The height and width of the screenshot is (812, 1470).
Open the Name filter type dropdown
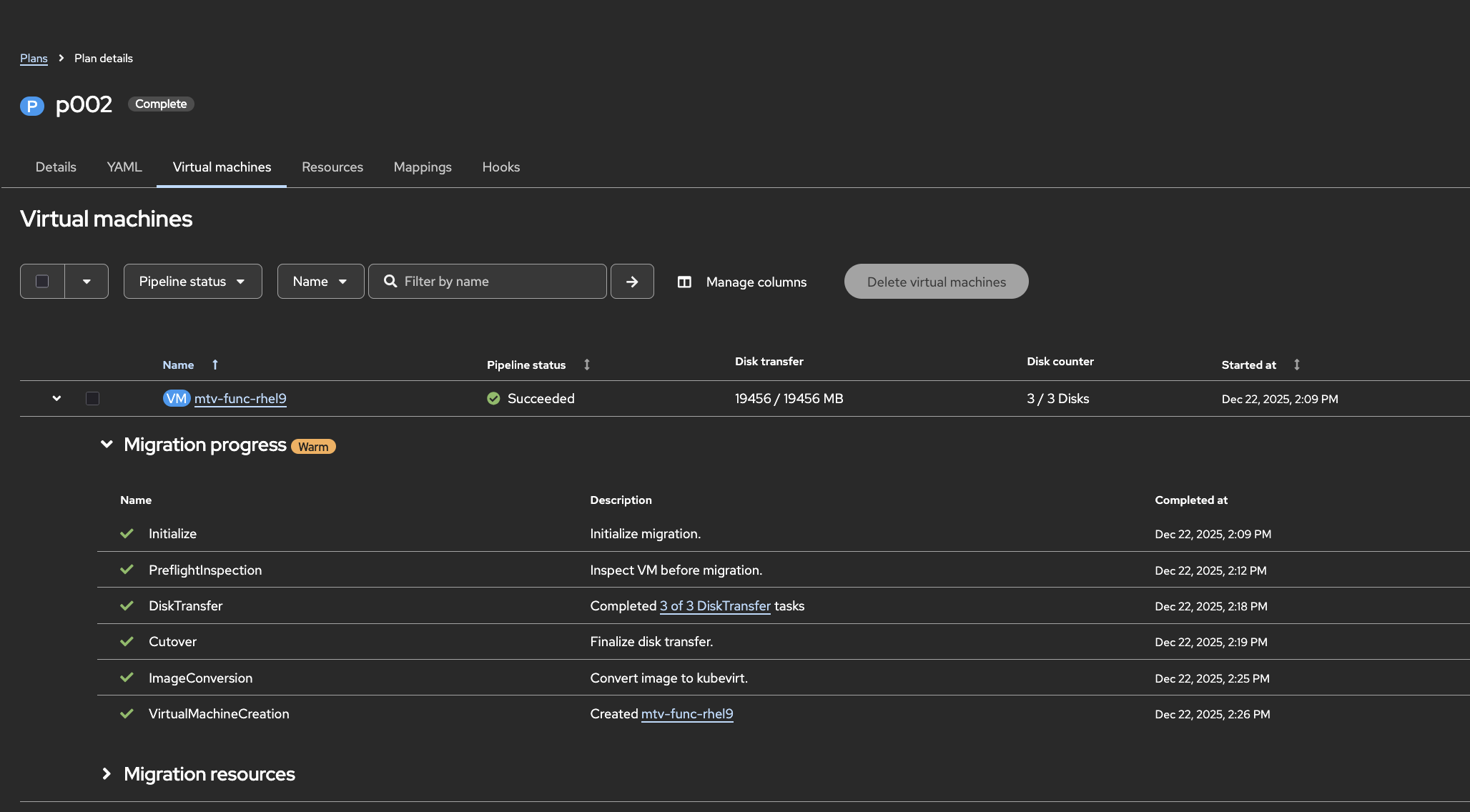(x=320, y=282)
